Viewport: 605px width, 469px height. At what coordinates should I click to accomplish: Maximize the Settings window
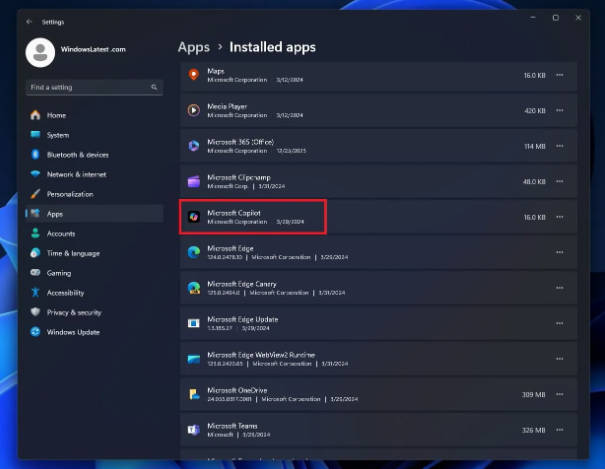(x=556, y=18)
